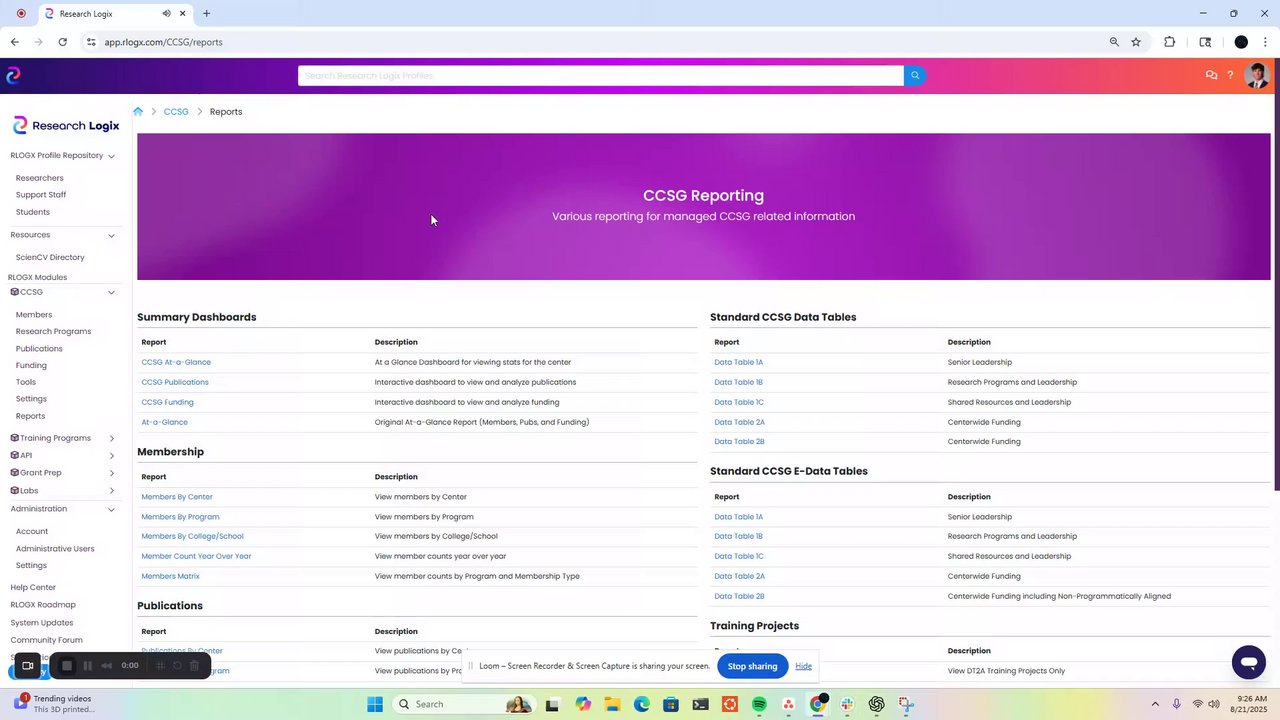This screenshot has width=1280, height=720.
Task: Click the search magnifier button beside the profile search
Action: tap(914, 76)
